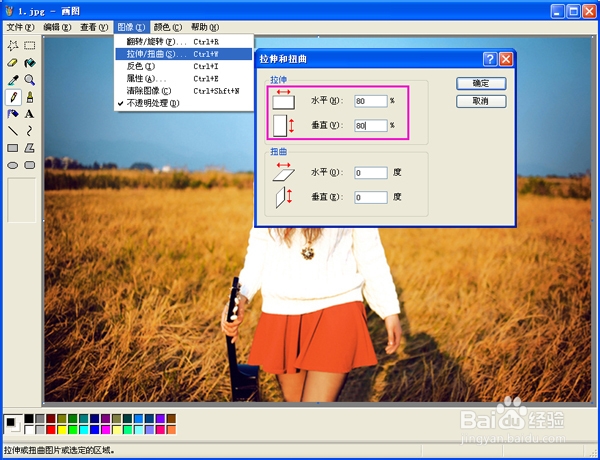This screenshot has height=460, width=600.
Task: Activate the Pick Color eyedropper tool
Action: [13, 80]
